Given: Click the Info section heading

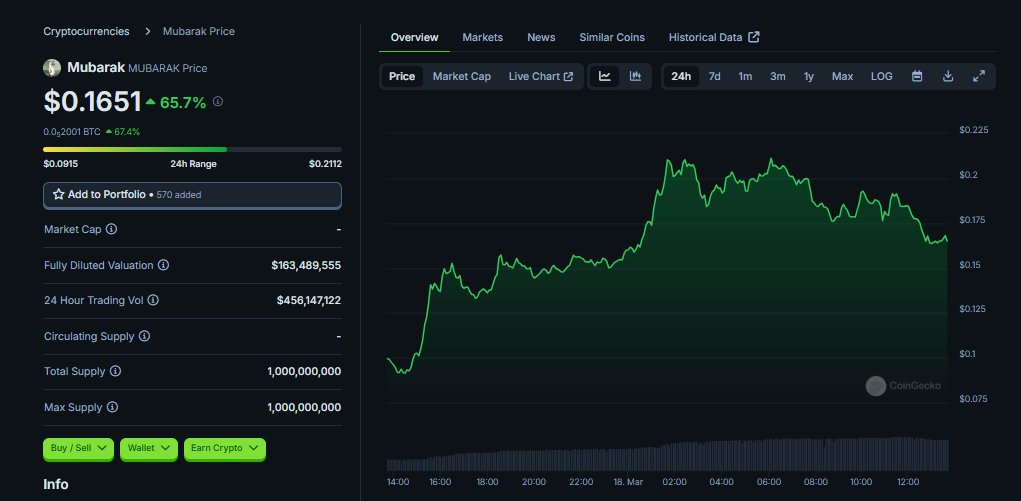Looking at the screenshot, I should (x=56, y=484).
